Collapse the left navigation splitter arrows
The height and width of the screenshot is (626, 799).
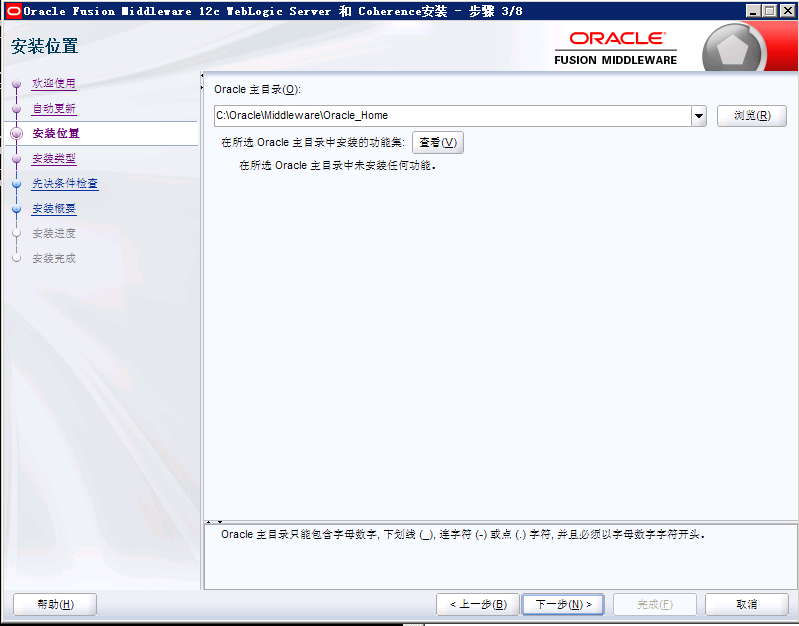tap(202, 82)
